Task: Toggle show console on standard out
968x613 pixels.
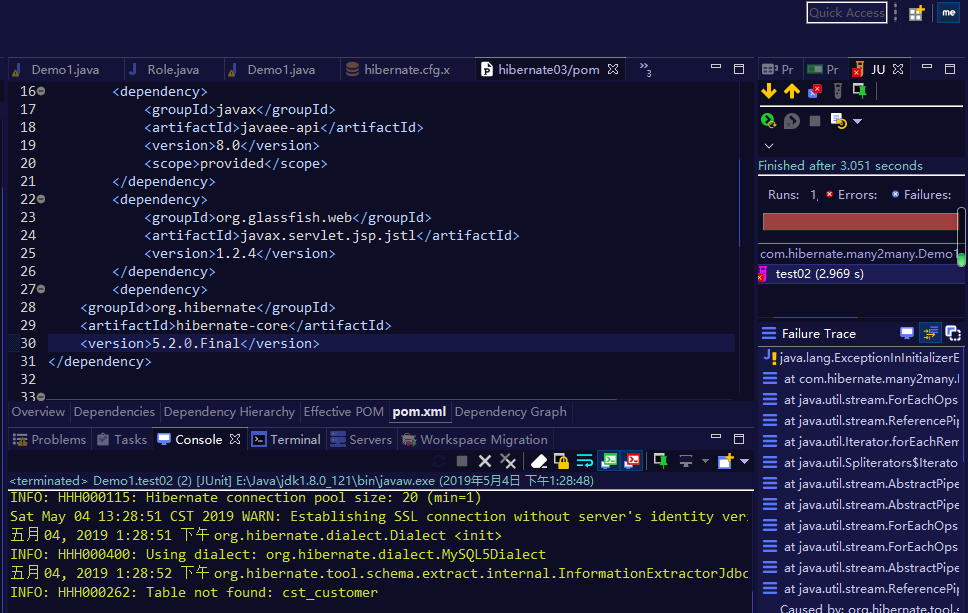Action: (609, 461)
